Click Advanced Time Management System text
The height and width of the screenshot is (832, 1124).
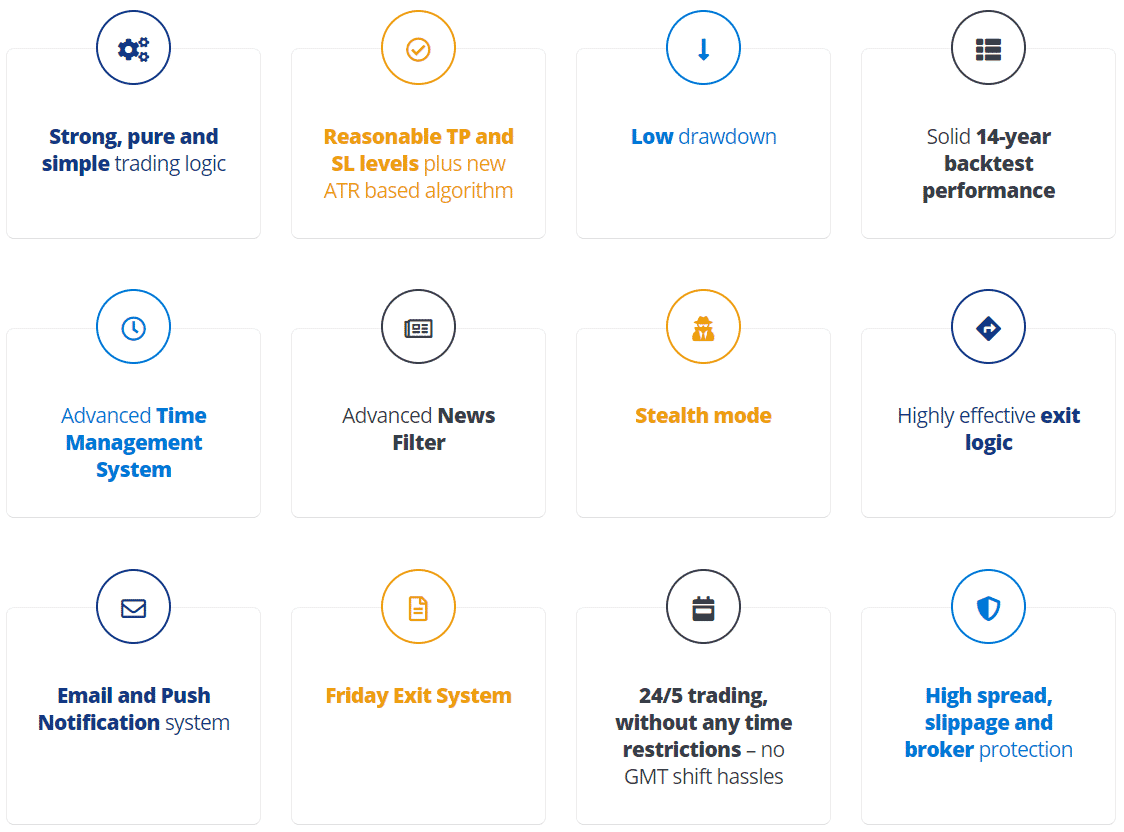point(133,442)
